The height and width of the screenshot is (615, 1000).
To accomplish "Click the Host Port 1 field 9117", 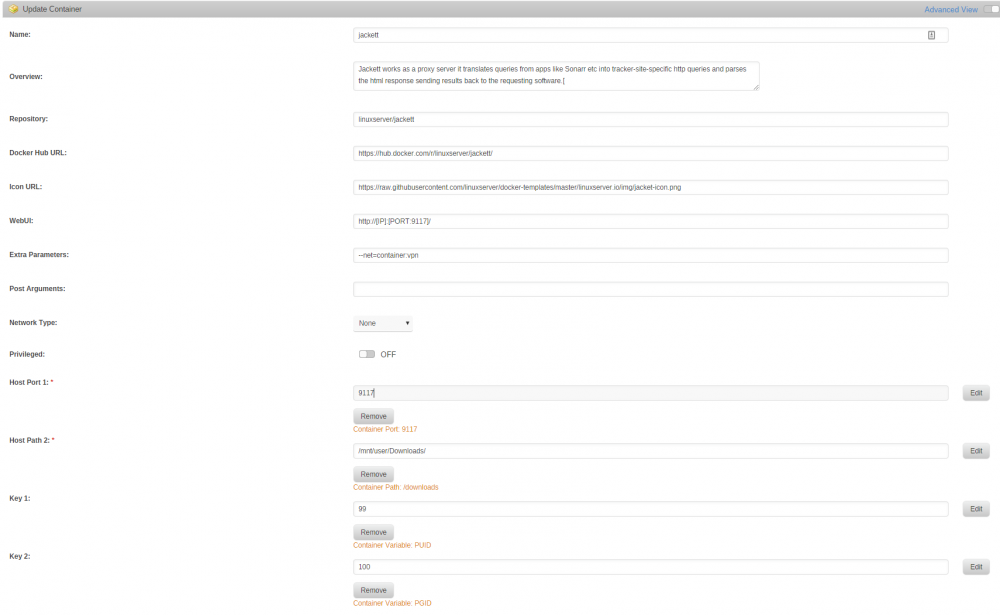I will (x=651, y=393).
